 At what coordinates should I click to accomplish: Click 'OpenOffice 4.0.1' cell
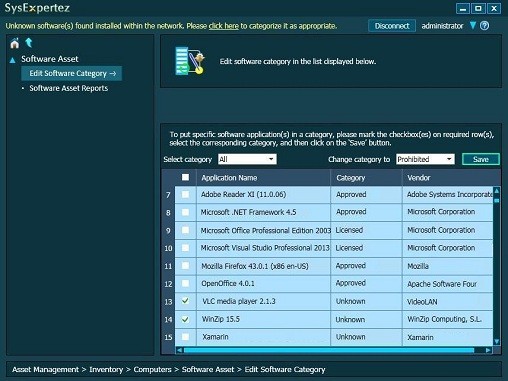coord(263,284)
